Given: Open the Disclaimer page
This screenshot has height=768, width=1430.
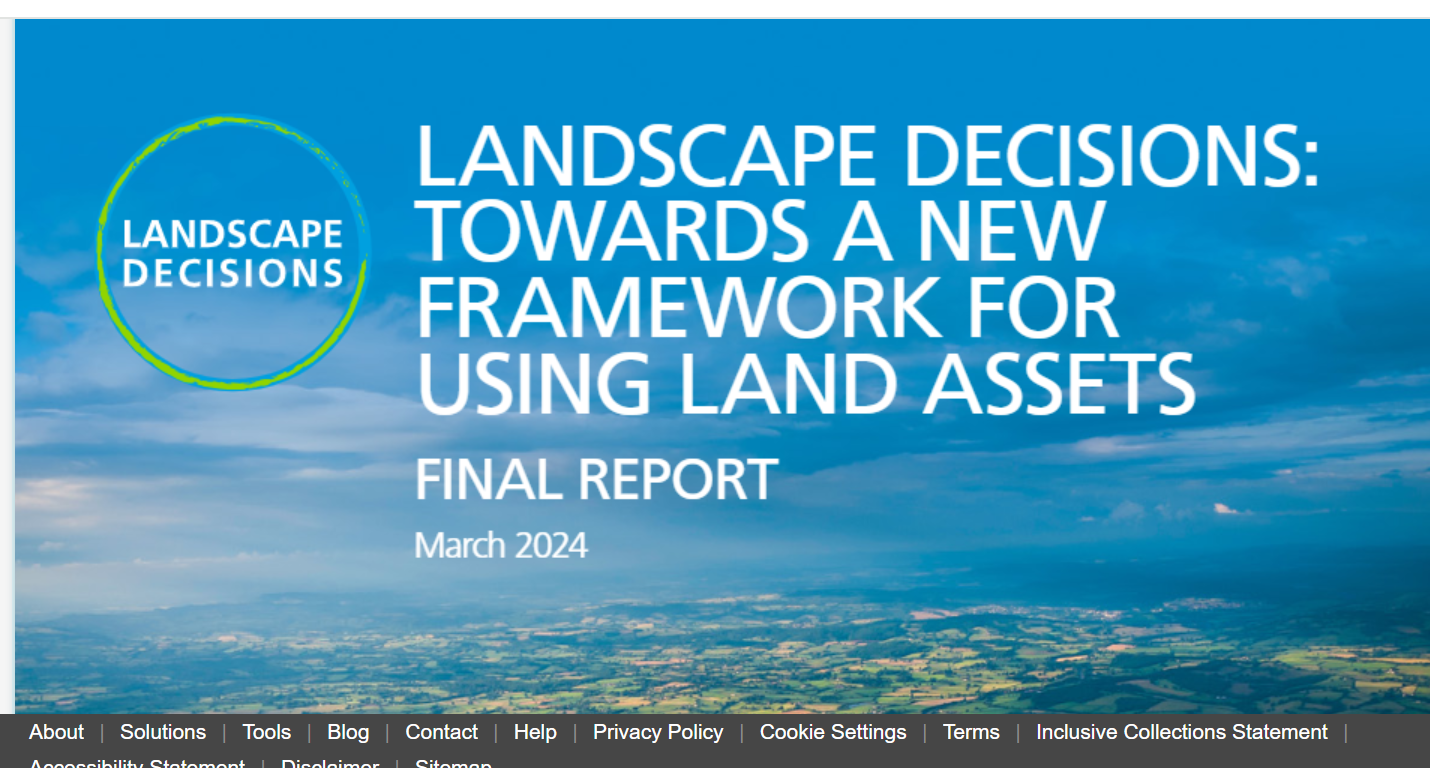Looking at the screenshot, I should point(330,764).
